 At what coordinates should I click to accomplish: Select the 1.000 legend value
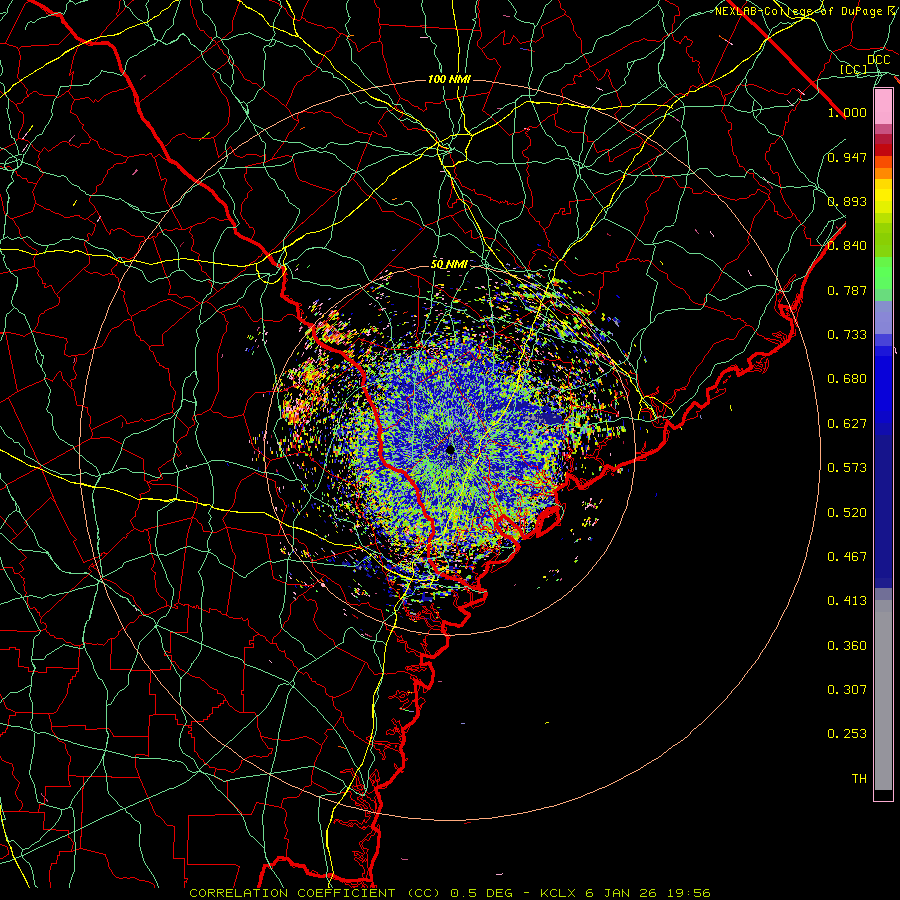(847, 112)
